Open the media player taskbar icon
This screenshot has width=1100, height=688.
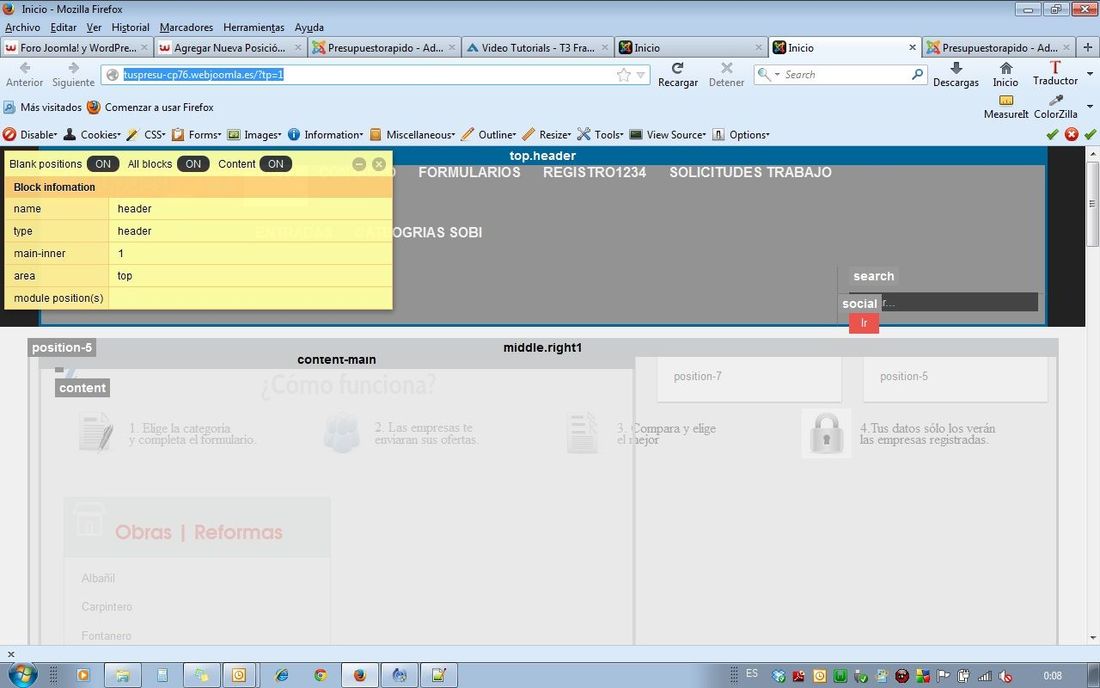[83, 675]
